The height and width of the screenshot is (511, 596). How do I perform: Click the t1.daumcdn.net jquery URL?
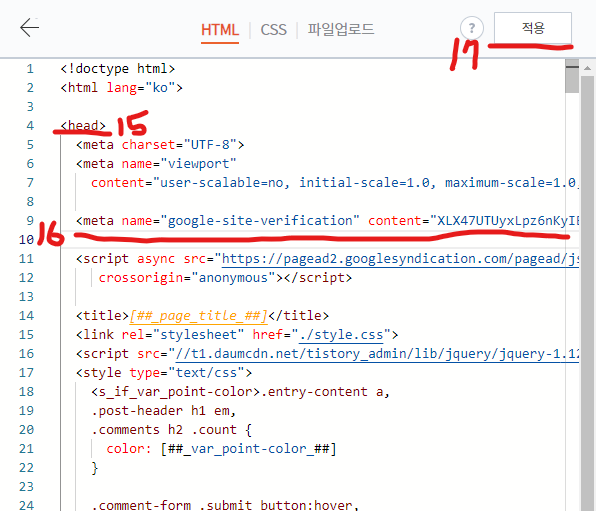(377, 354)
